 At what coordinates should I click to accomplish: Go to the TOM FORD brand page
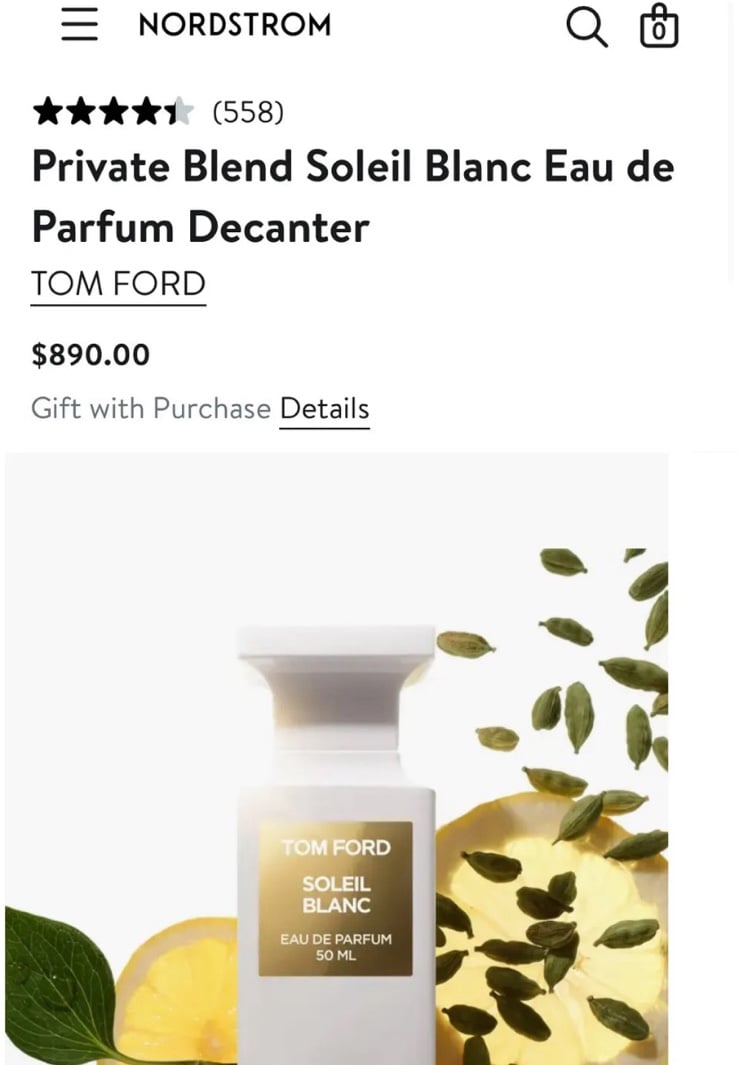pyautogui.click(x=118, y=284)
